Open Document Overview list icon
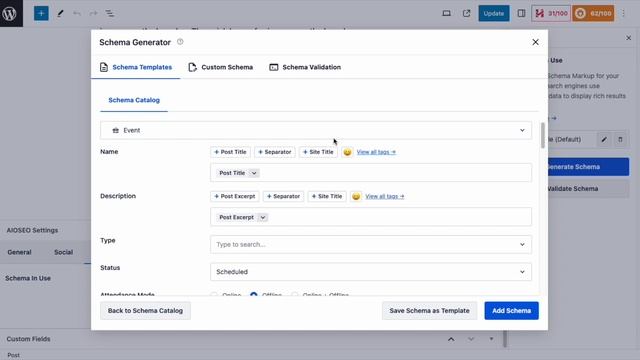 110,13
